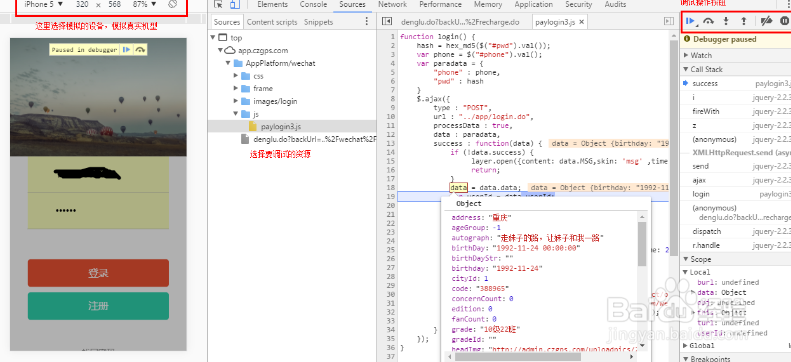This screenshot has width=791, height=362.
Task: Deactivate breakpoints icon
Action: [766, 21]
